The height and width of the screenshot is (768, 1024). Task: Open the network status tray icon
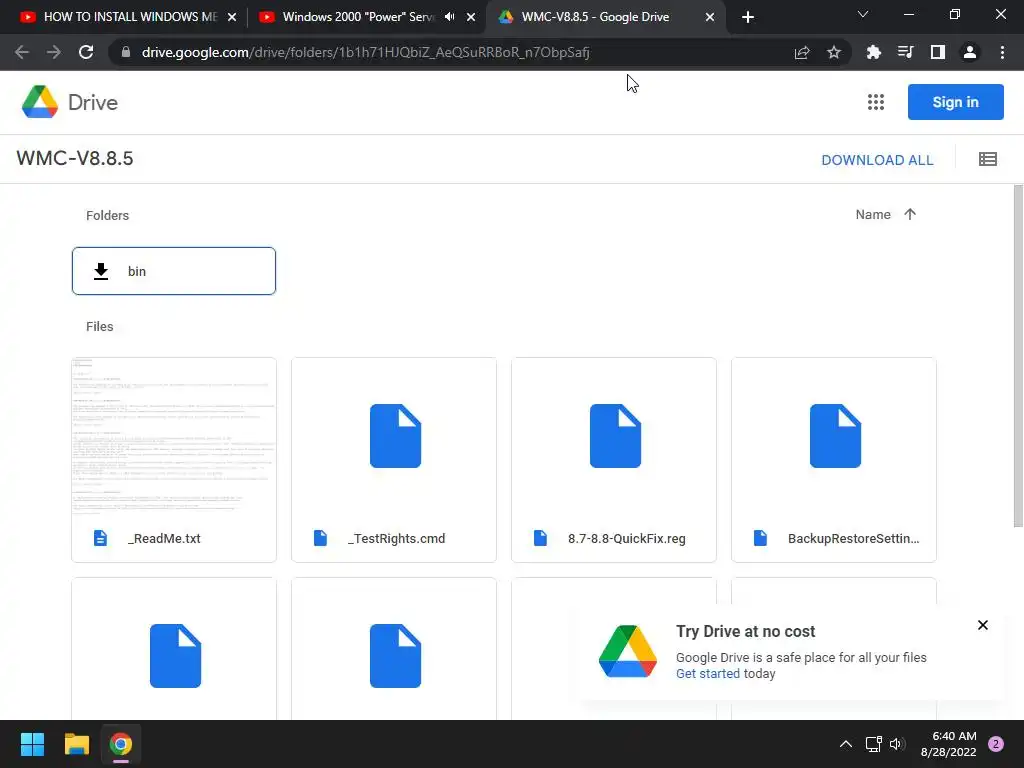[x=873, y=744]
